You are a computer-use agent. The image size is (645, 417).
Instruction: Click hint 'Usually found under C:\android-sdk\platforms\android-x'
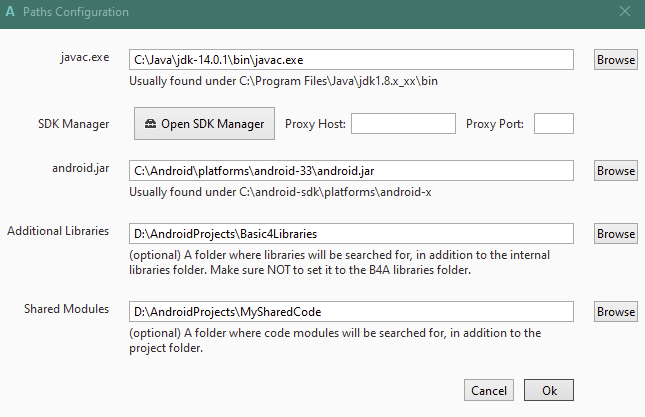point(280,192)
